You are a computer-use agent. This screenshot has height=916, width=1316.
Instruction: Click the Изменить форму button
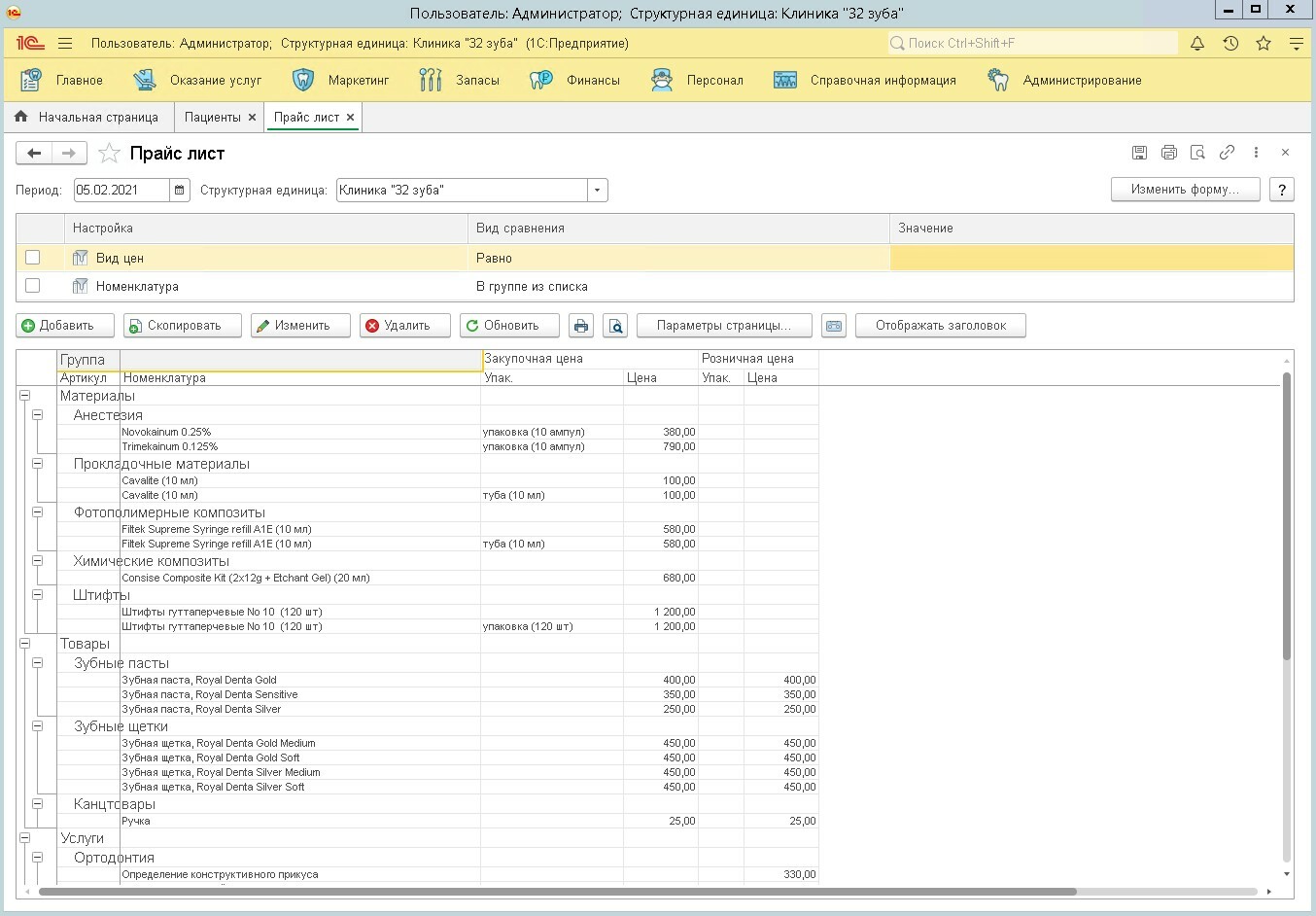(1185, 190)
